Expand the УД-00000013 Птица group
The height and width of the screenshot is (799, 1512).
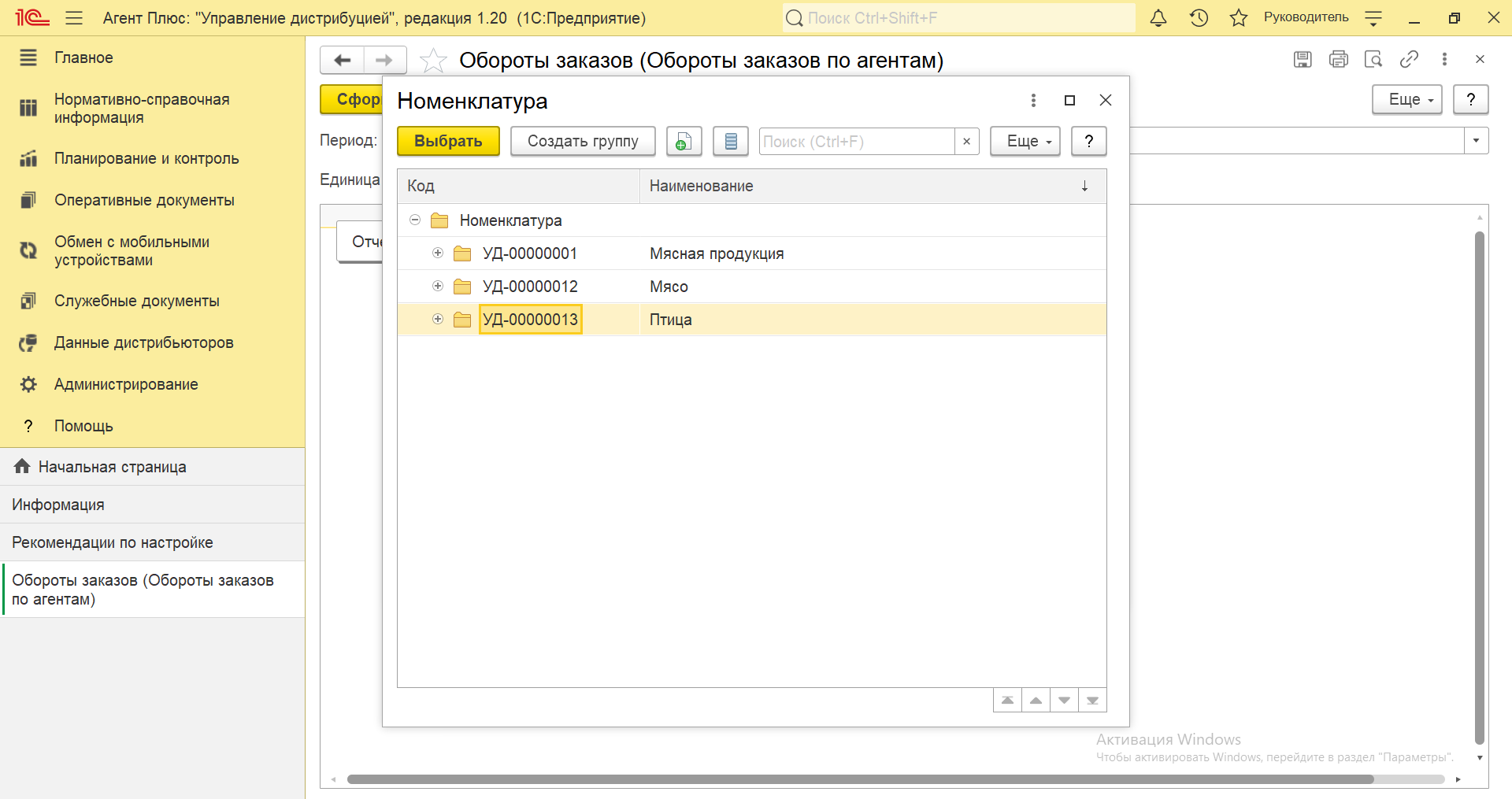click(438, 319)
